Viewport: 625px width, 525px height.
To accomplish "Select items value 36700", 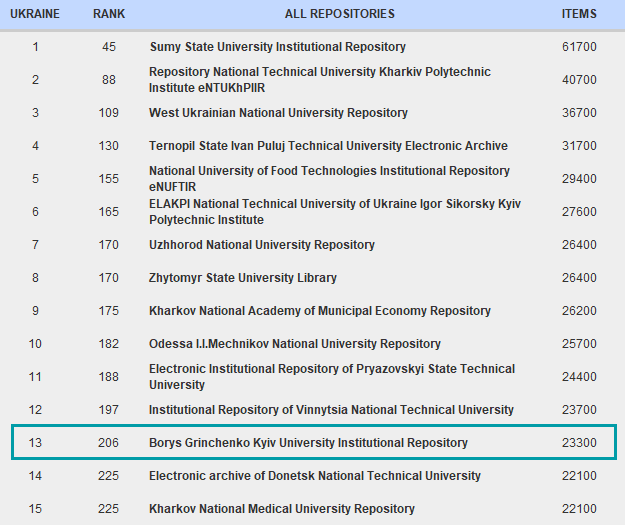I will coord(579,113).
